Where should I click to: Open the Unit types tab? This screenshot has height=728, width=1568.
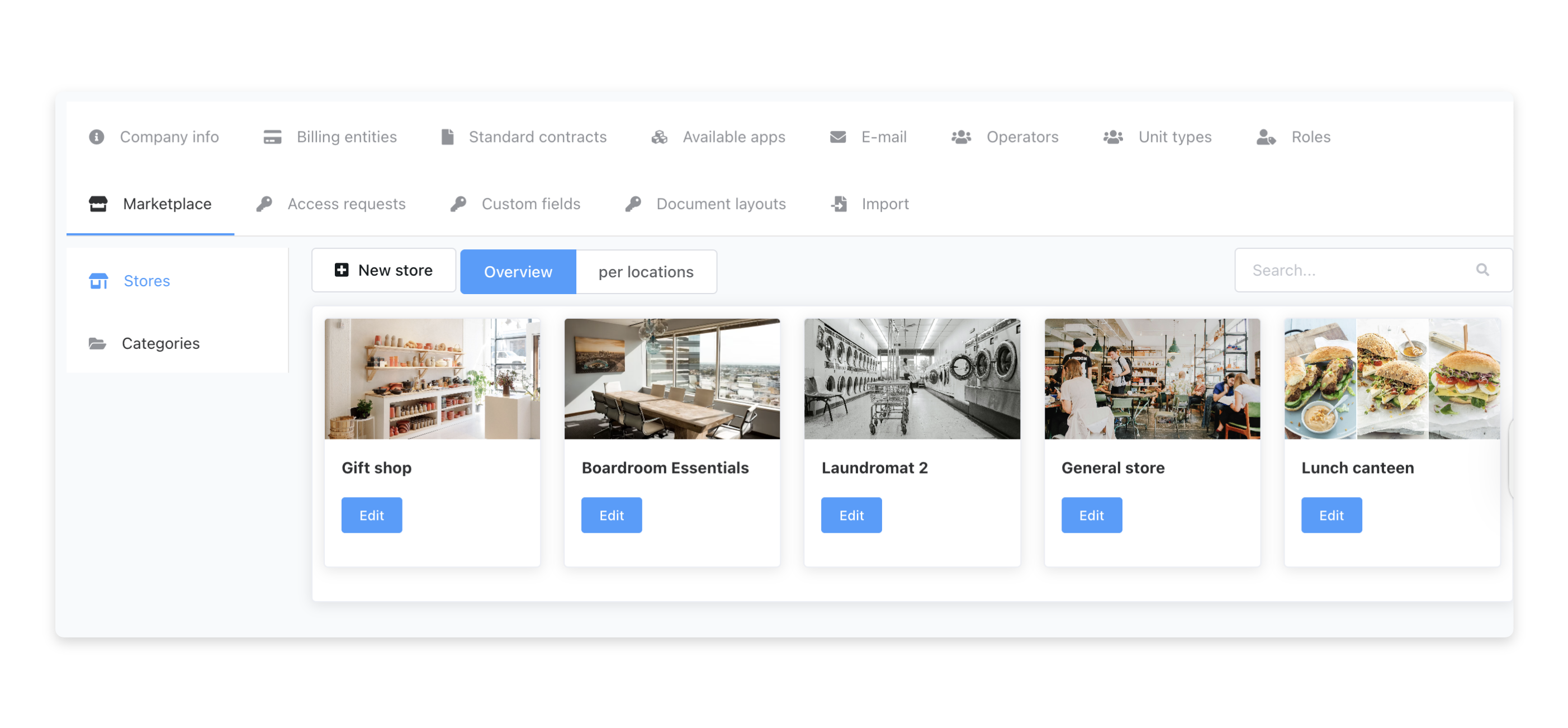[1174, 137]
